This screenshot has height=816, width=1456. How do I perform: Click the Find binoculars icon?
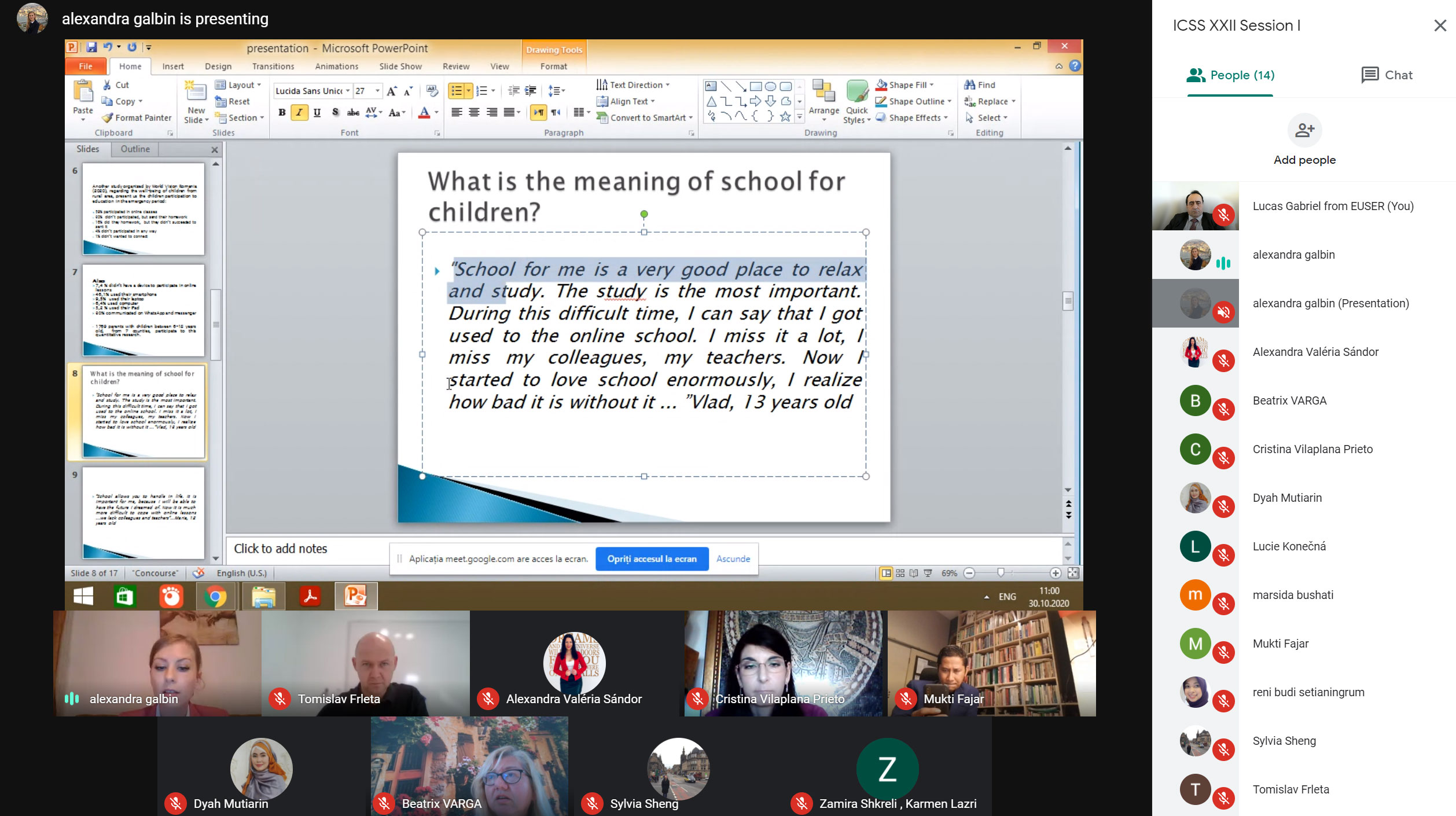pos(969,85)
